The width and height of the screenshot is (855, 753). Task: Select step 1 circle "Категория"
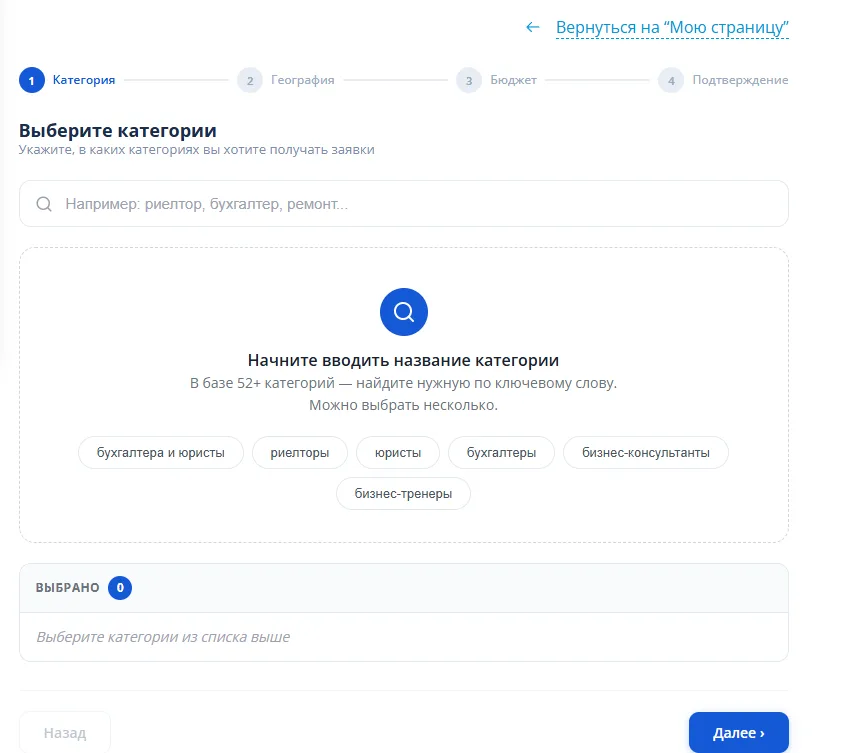click(x=32, y=80)
